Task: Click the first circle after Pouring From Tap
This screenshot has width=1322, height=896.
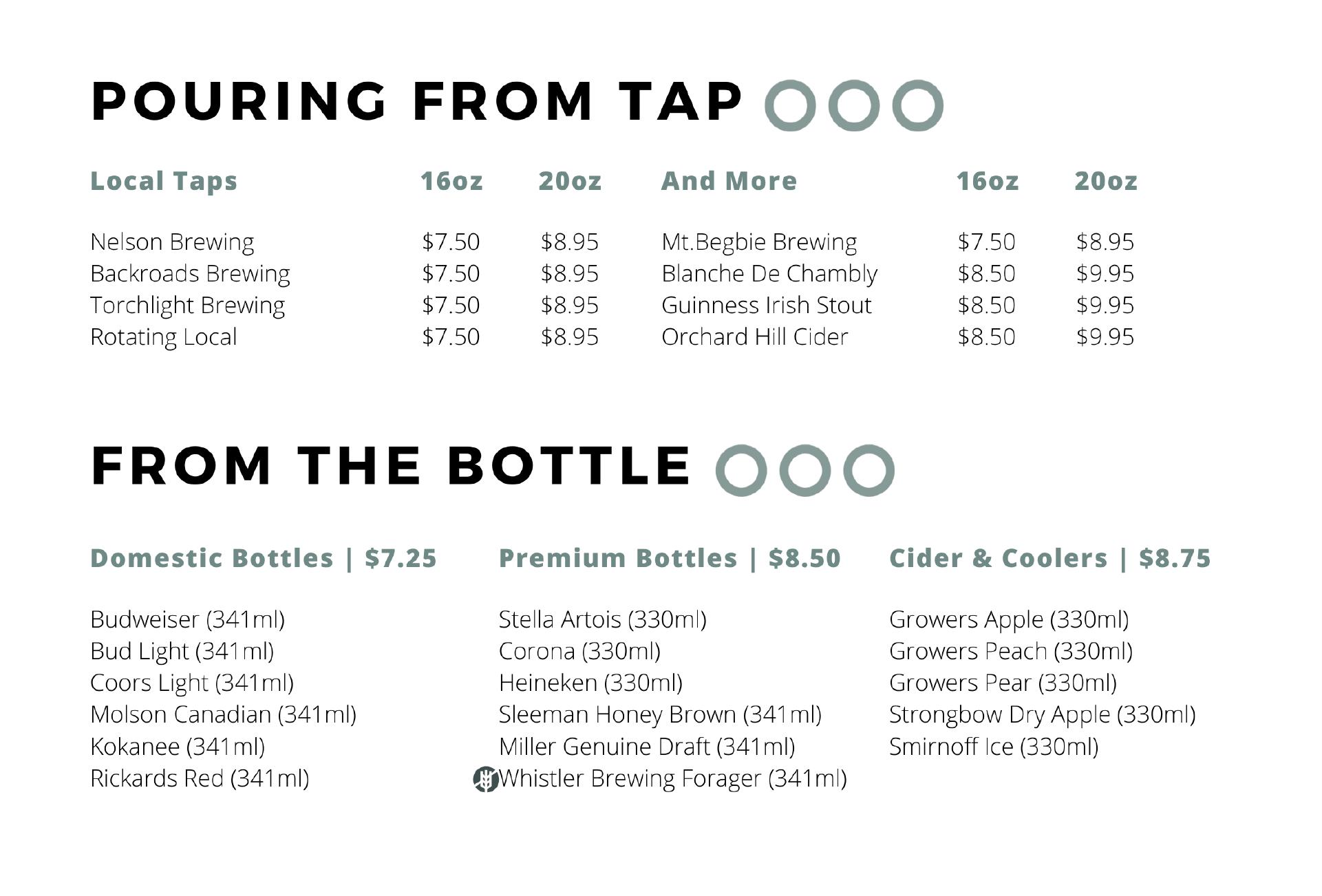Action: point(790,105)
